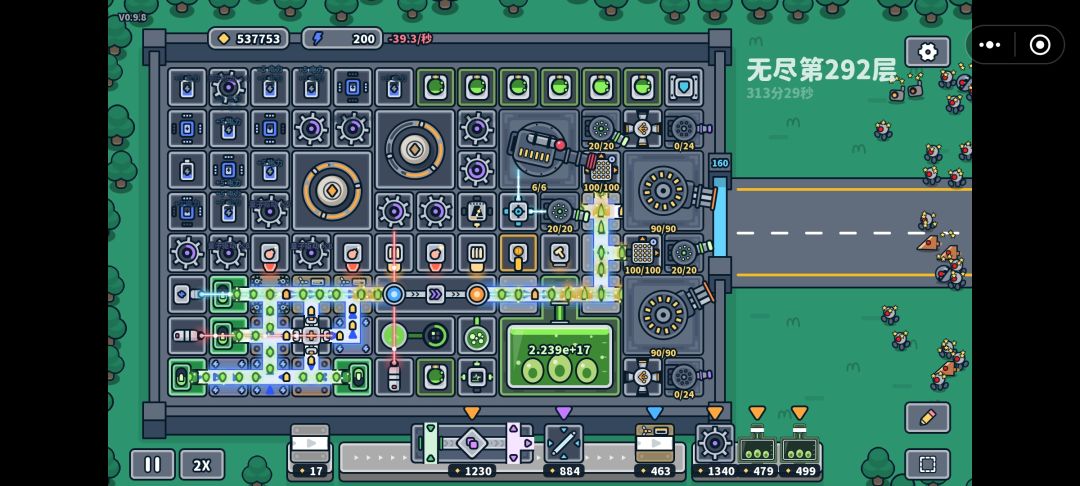Select the conveyor item costing 17
Image resolution: width=1080 pixels, height=486 pixels.
tap(310, 443)
